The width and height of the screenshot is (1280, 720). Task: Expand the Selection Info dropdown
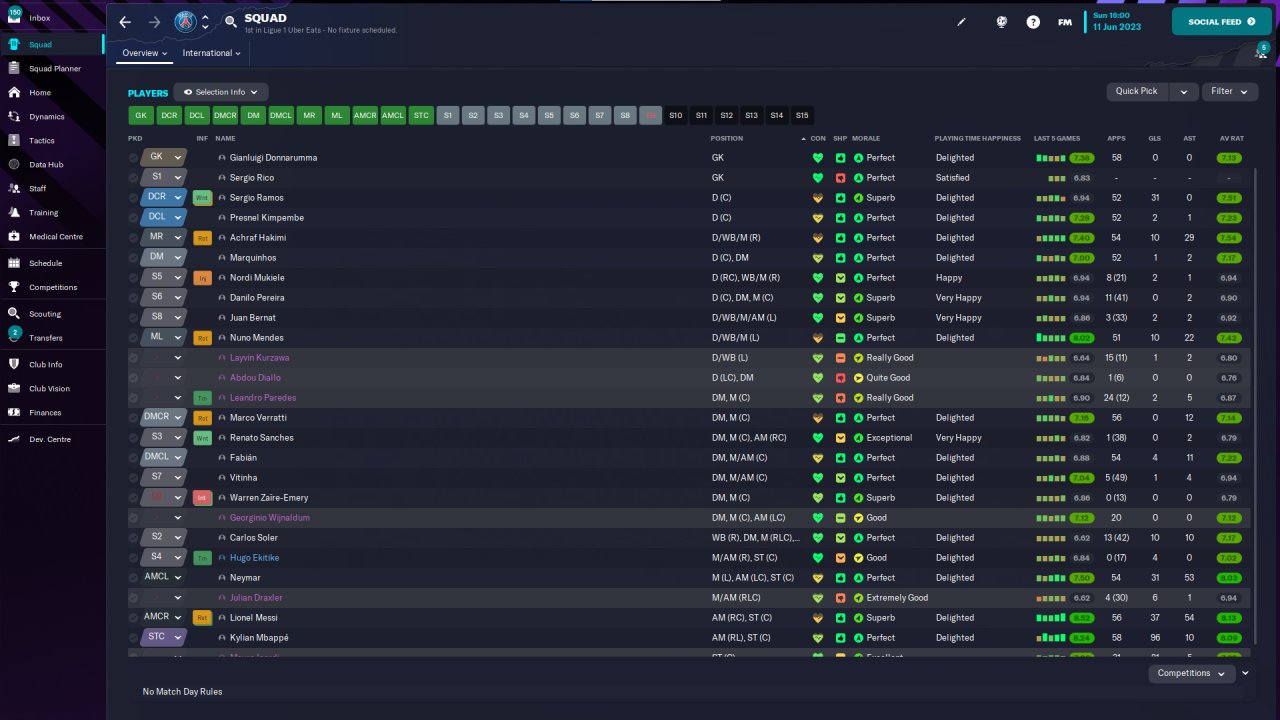coord(221,92)
